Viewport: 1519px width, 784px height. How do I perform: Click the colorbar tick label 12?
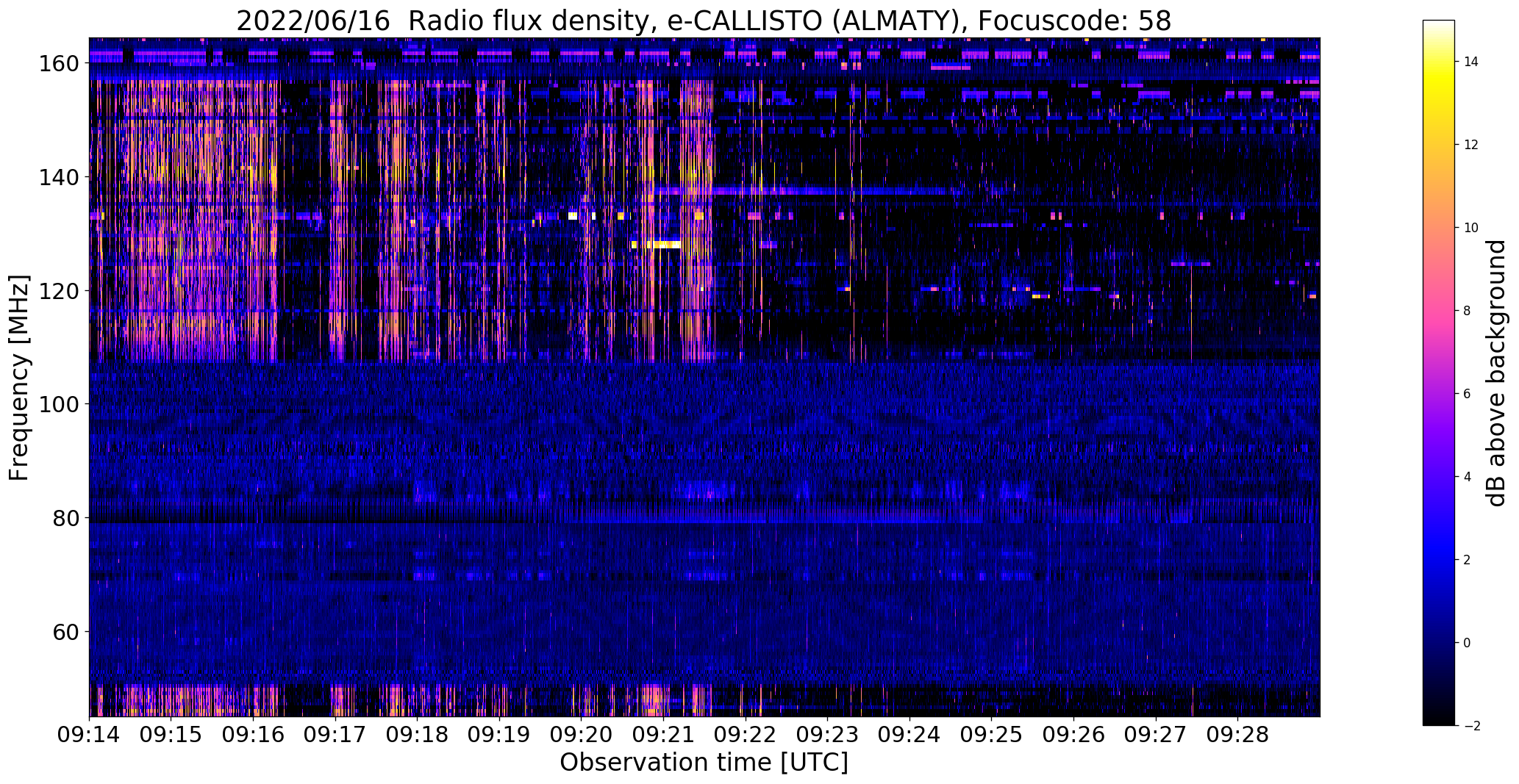(x=1471, y=145)
